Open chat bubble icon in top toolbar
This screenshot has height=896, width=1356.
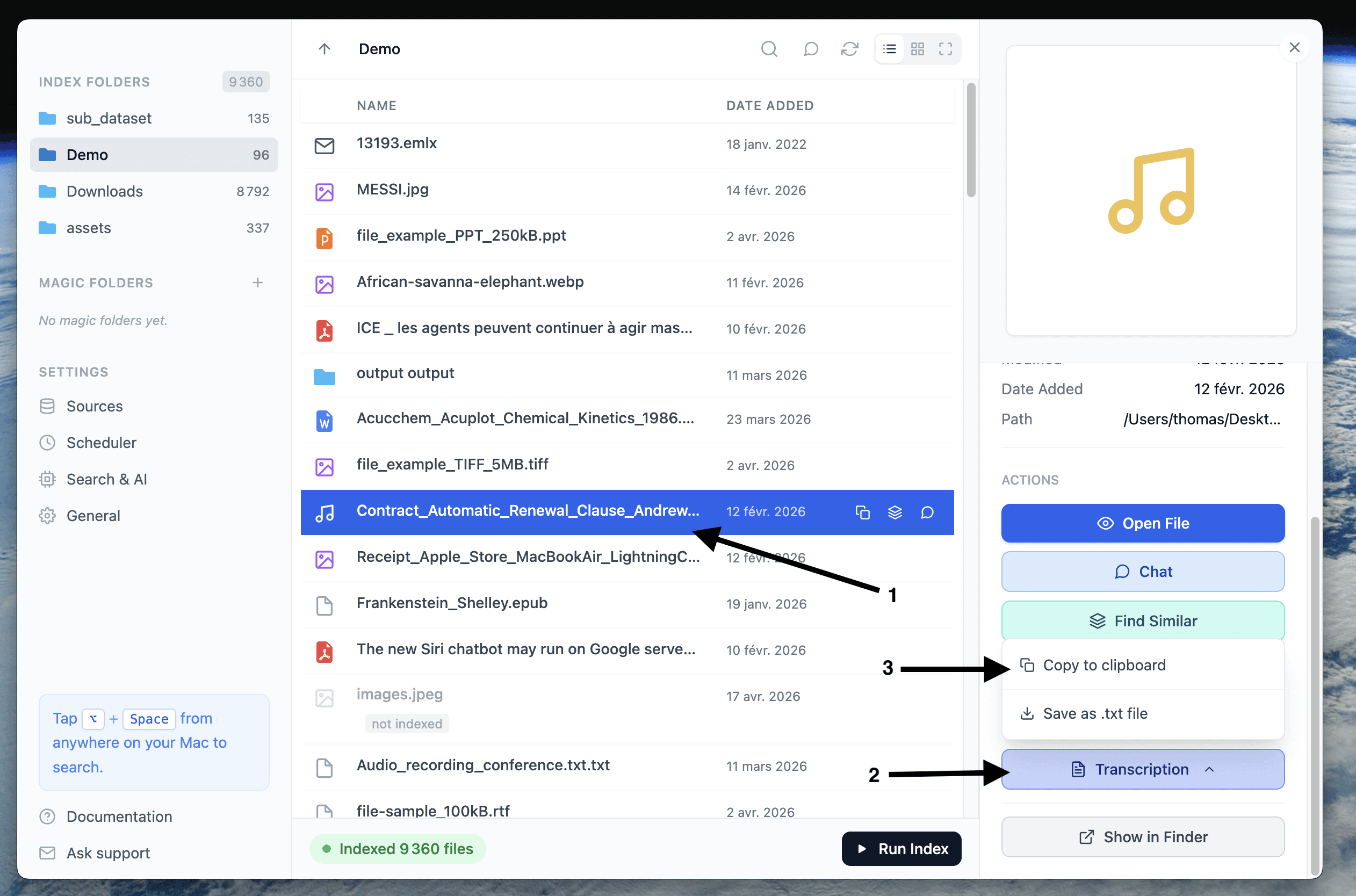(810, 49)
